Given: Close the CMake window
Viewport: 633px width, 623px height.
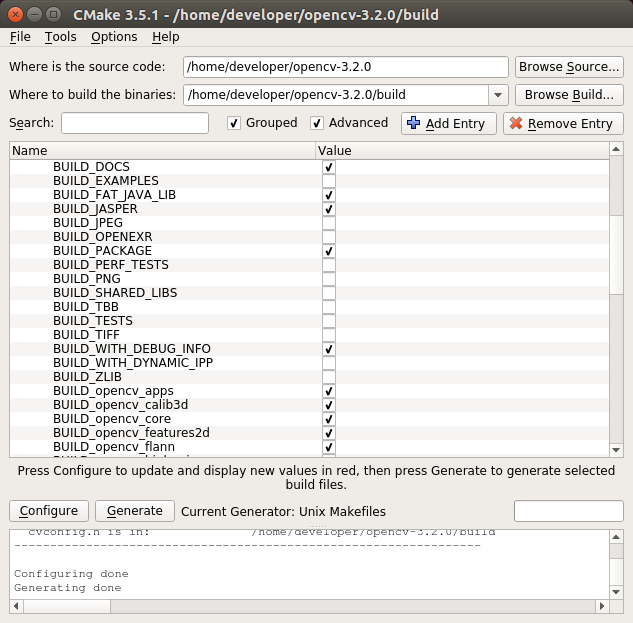Looking at the screenshot, I should [x=15, y=15].
